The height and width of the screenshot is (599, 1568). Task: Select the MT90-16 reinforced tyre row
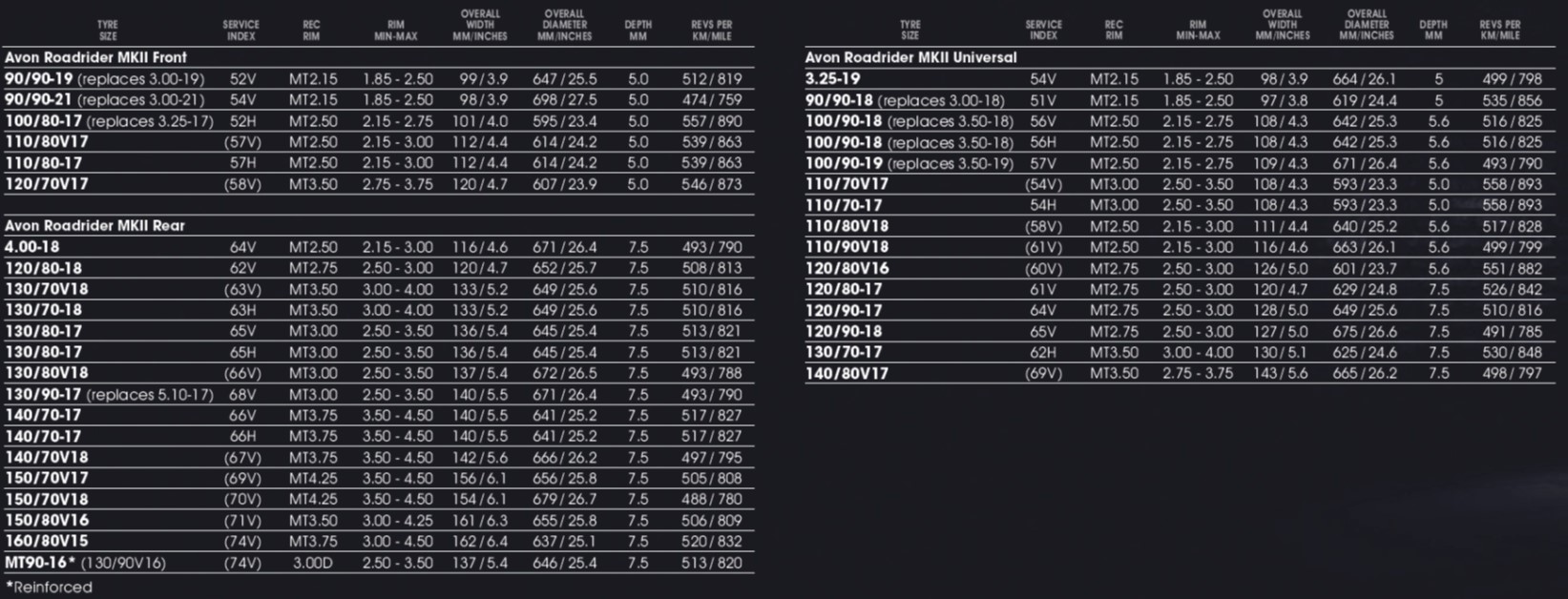378,563
